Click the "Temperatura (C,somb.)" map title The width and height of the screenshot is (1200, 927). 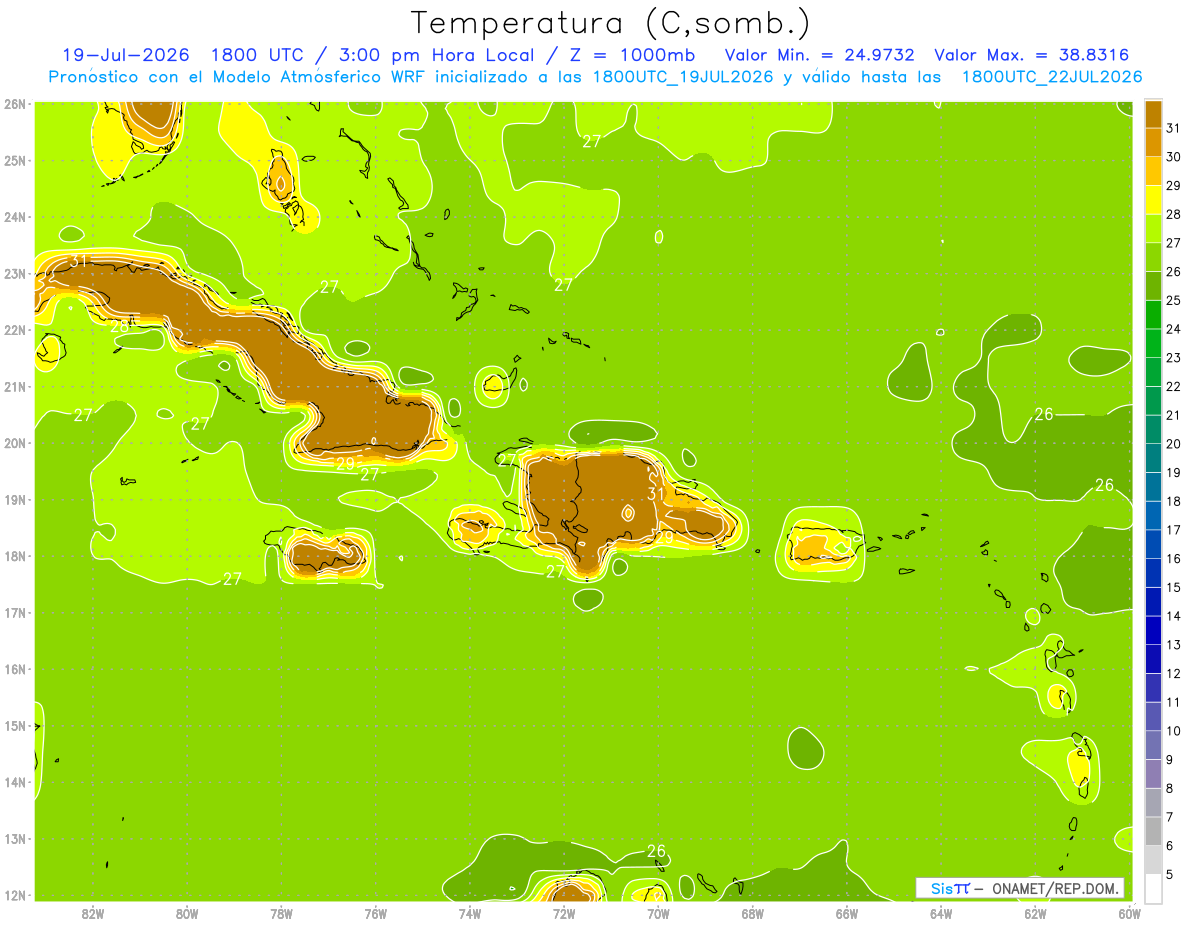610,23
